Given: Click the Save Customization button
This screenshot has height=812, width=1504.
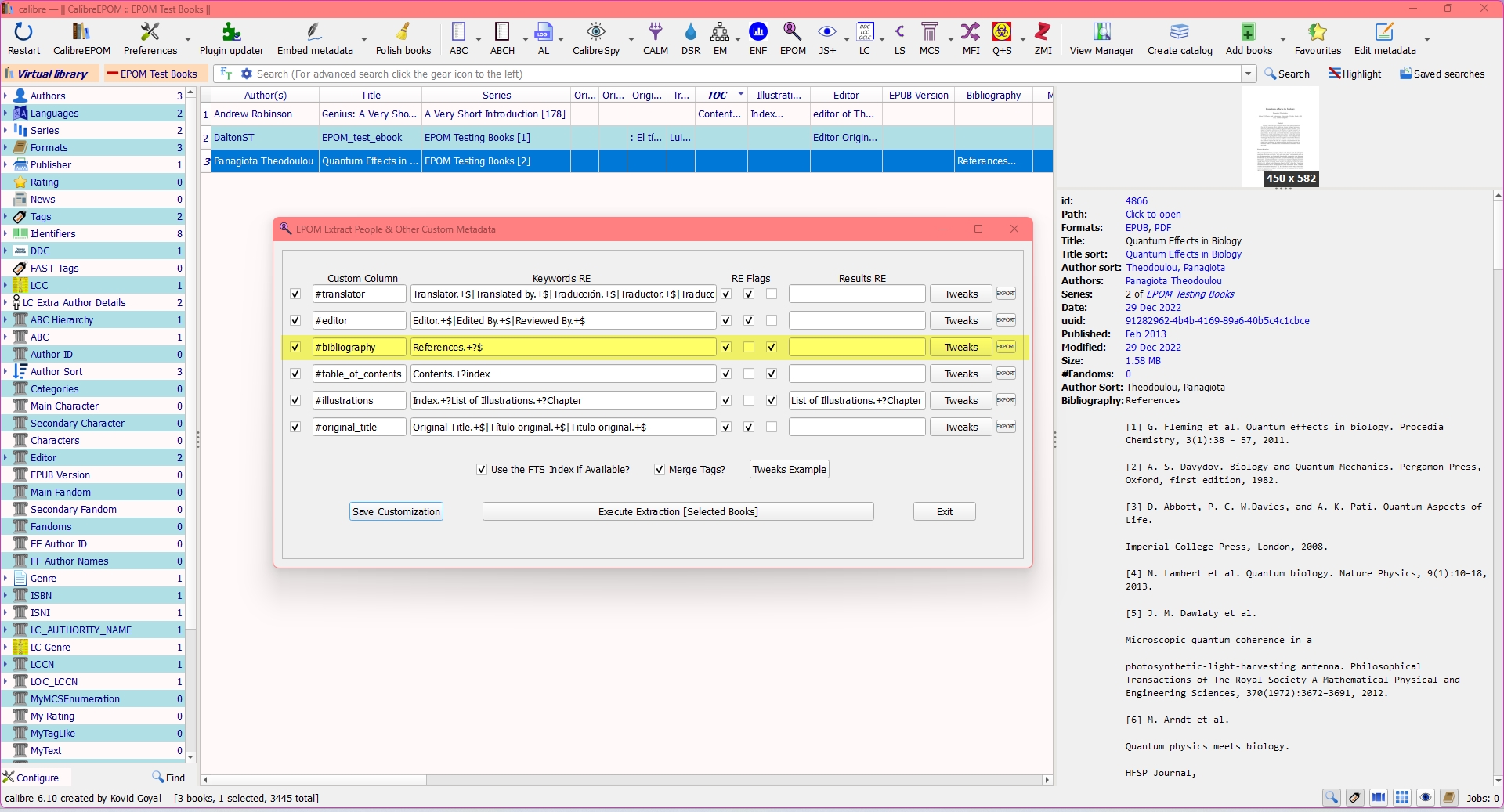Looking at the screenshot, I should 396,512.
